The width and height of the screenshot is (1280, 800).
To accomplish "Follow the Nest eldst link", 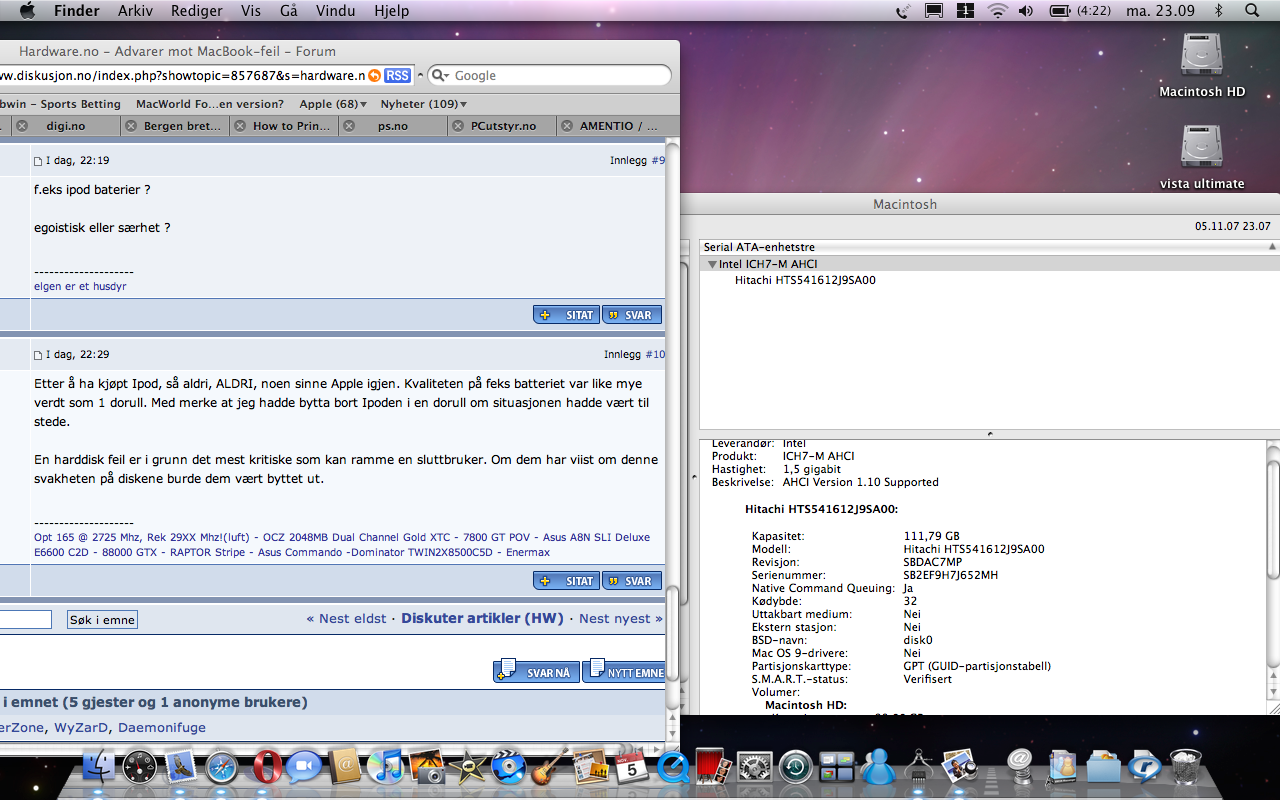I will tap(346, 619).
